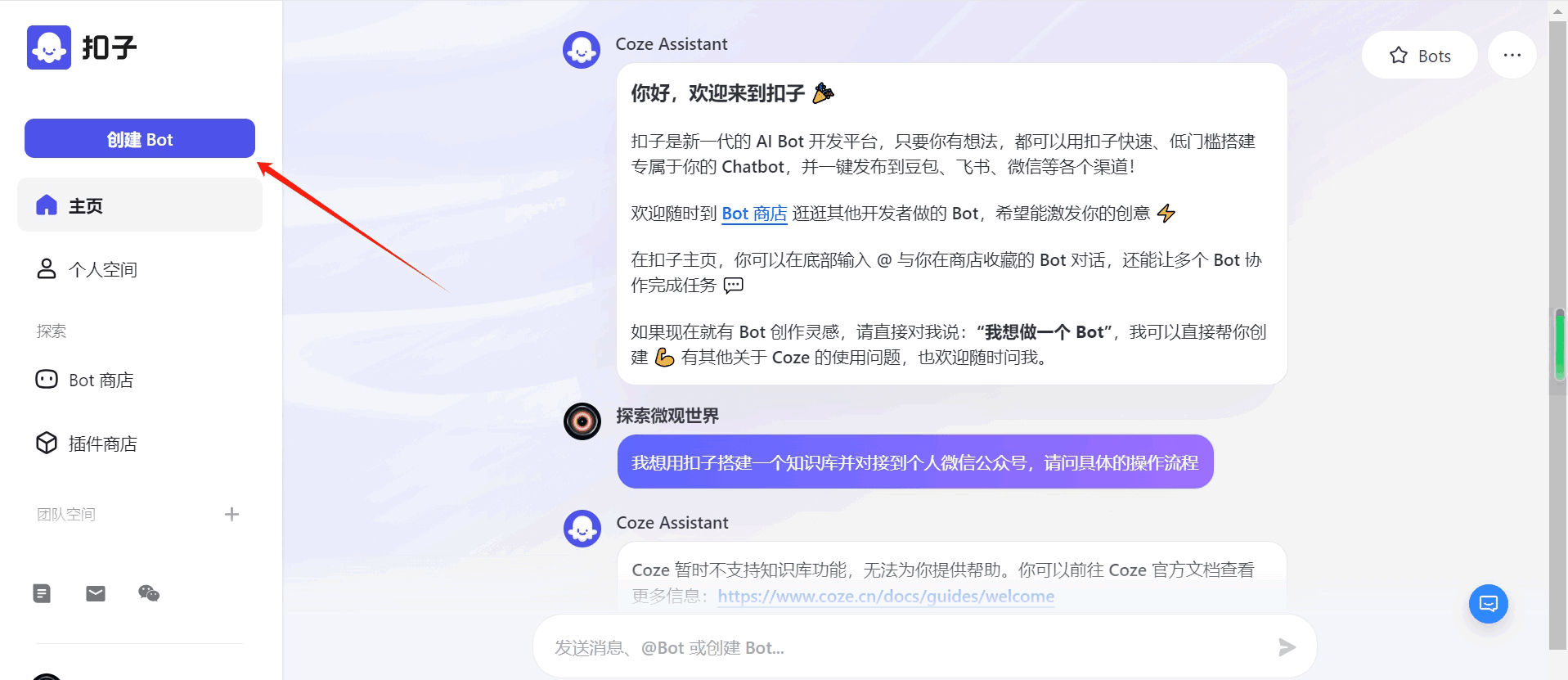Add a new team space with plus icon
1568x680 pixels.
coord(231,514)
